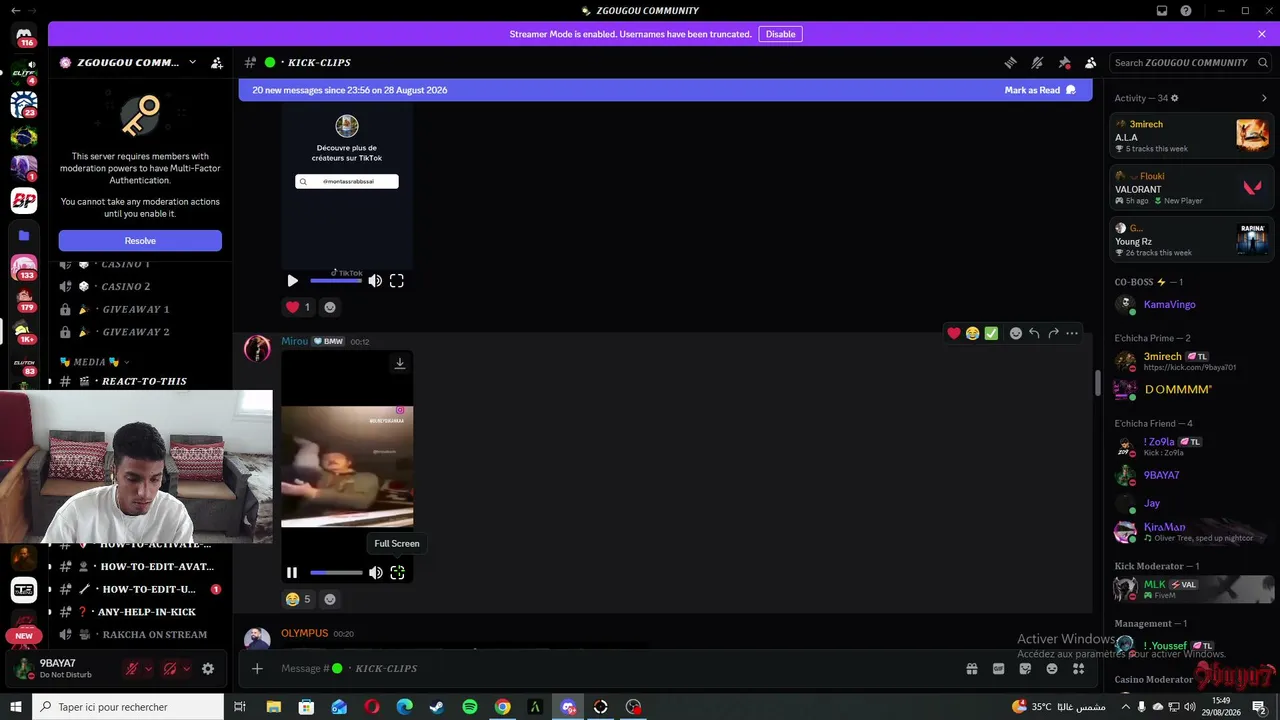Toggle laughing reaction with count 5
Image resolution: width=1280 pixels, height=720 pixels.
(x=298, y=599)
